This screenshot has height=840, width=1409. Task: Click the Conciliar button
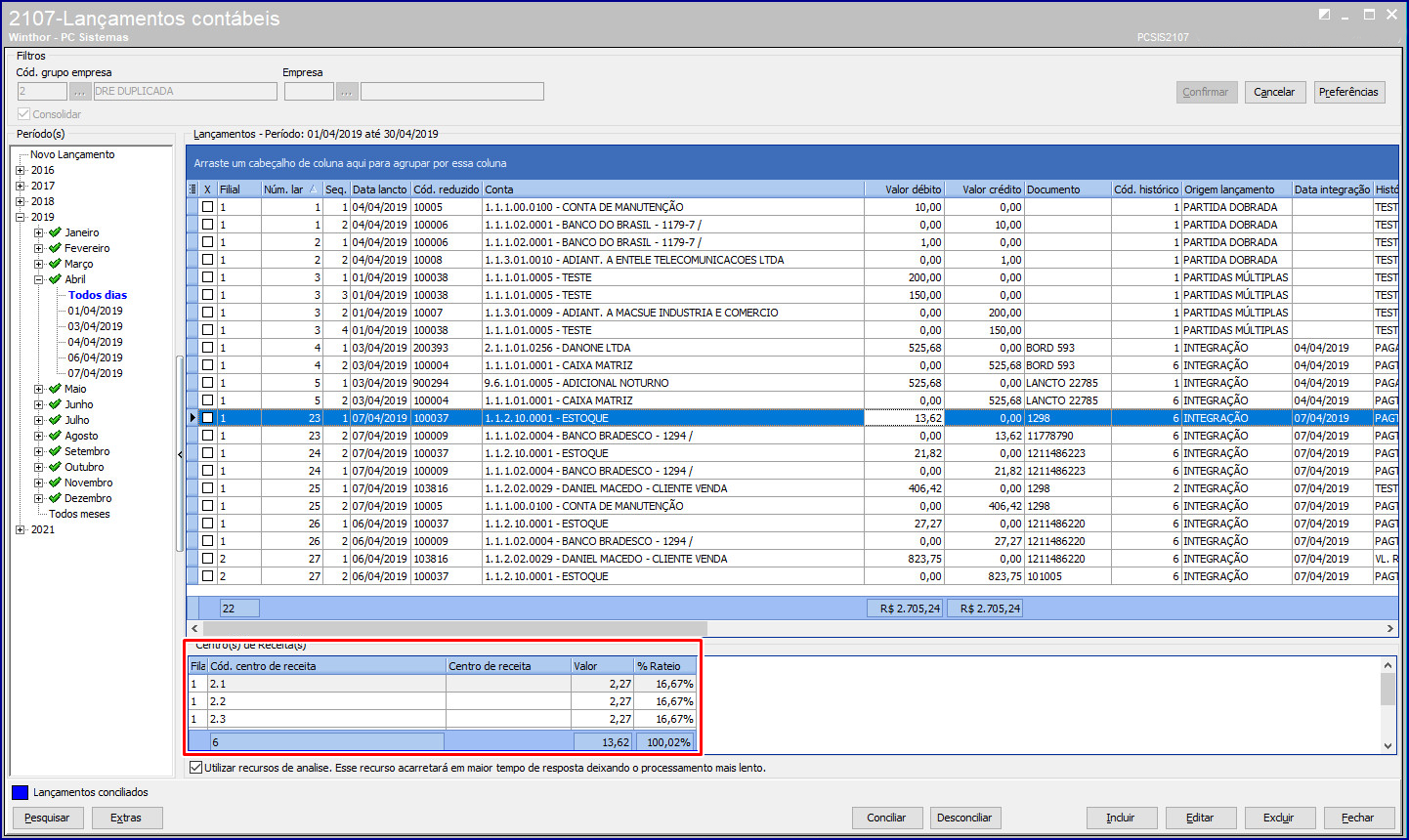886,818
